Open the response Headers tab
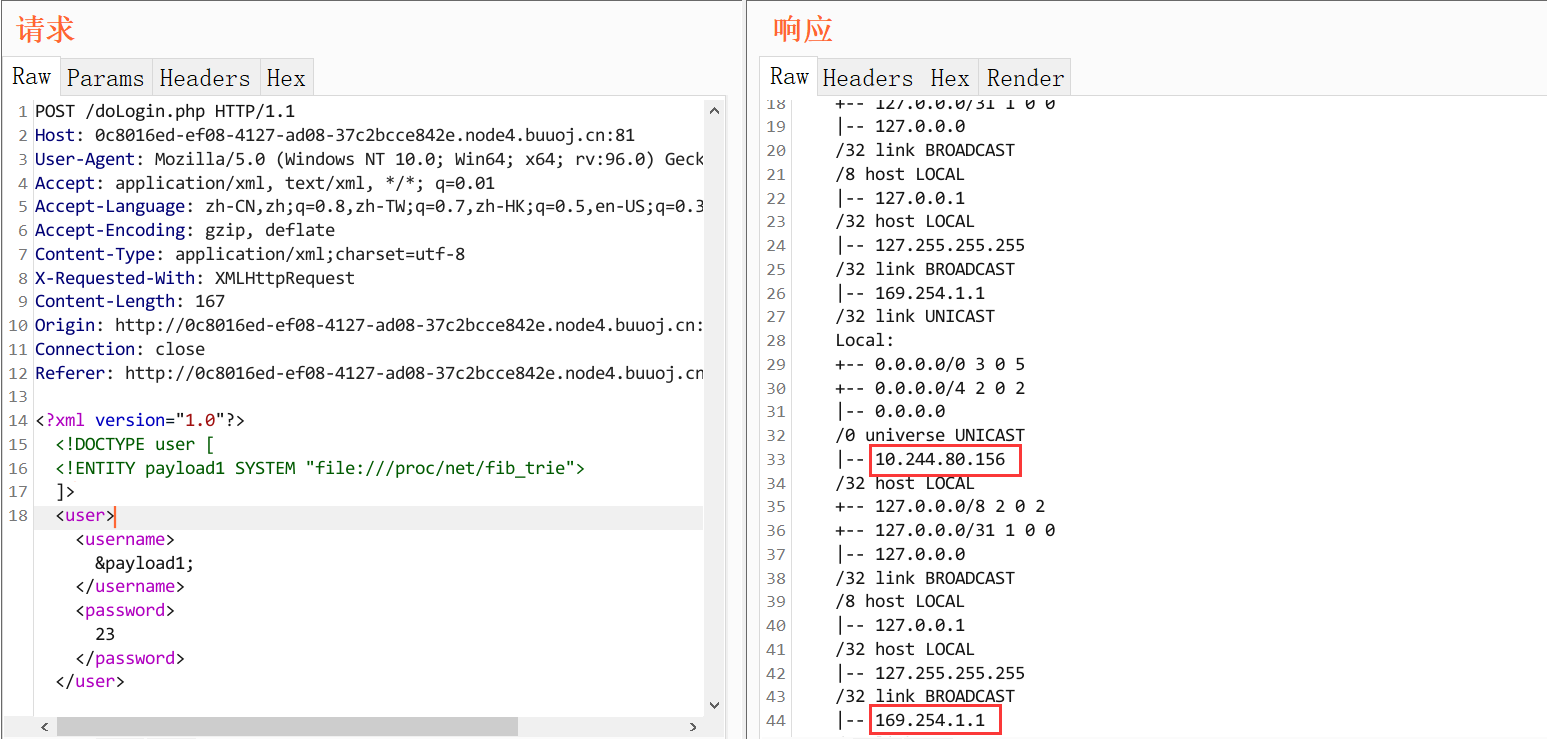 click(868, 78)
